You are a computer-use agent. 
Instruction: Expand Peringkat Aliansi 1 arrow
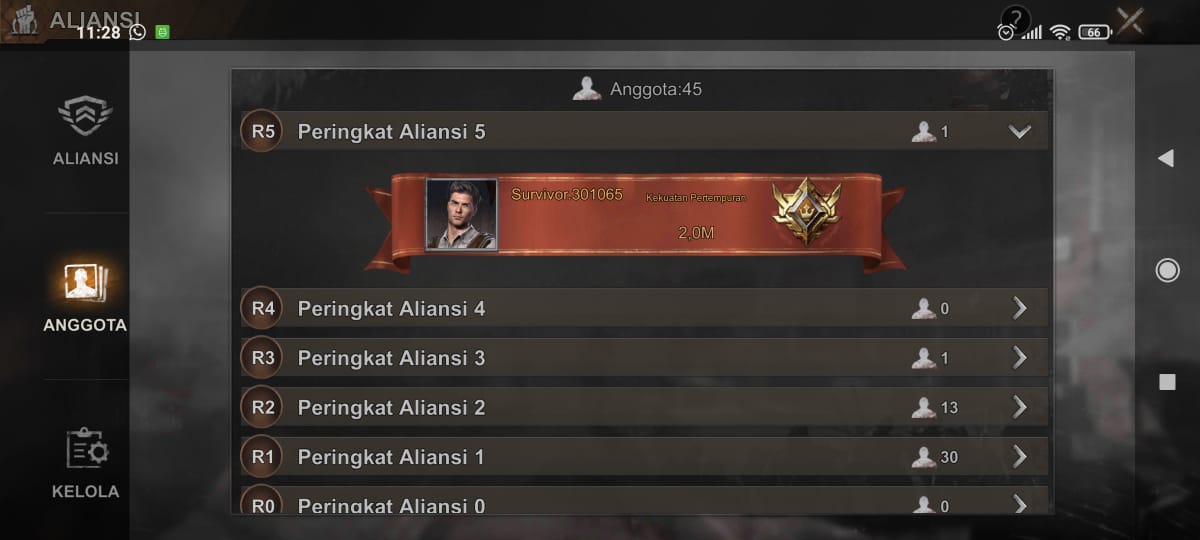[1020, 457]
